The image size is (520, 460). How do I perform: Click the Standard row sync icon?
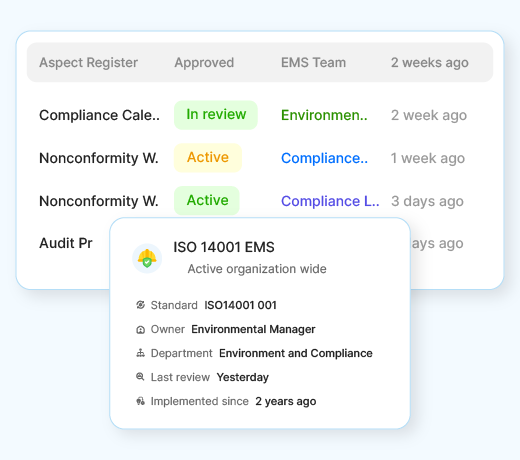140,305
